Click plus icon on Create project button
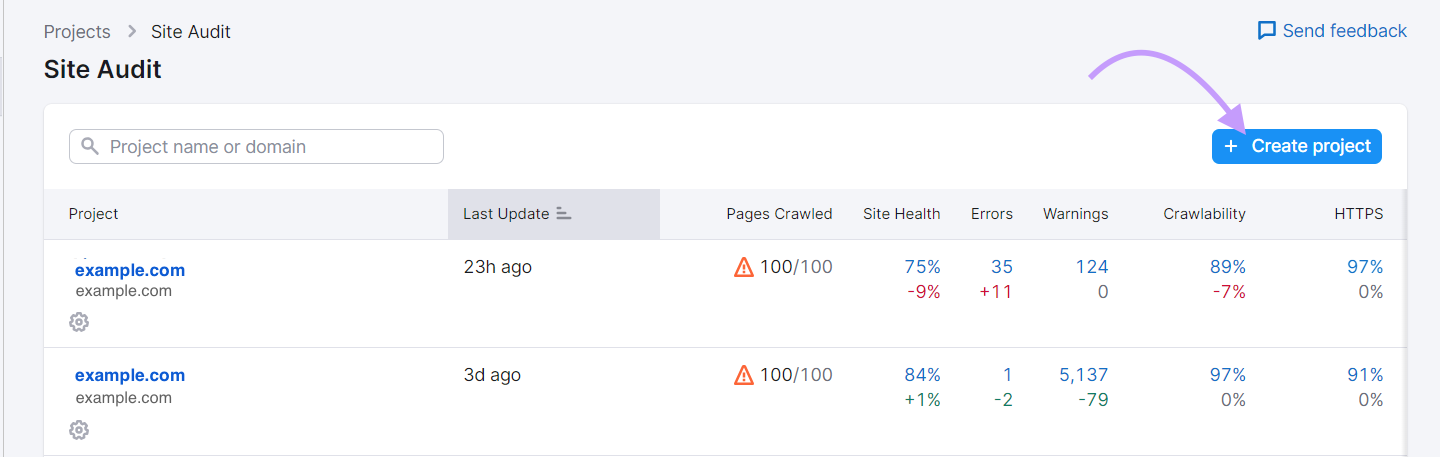The image size is (1440, 457). click(1231, 146)
